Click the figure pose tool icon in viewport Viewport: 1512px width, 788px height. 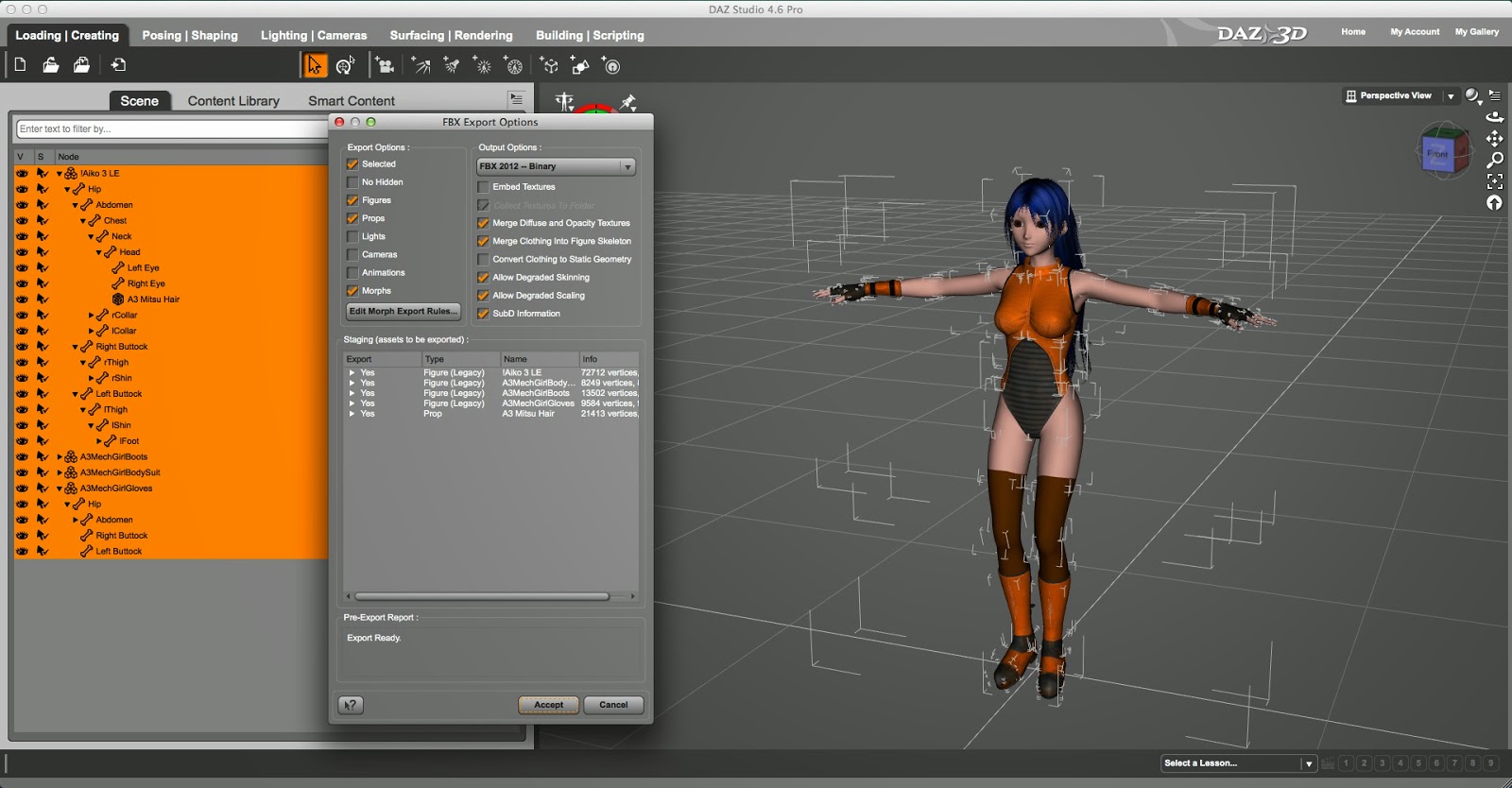pos(565,102)
